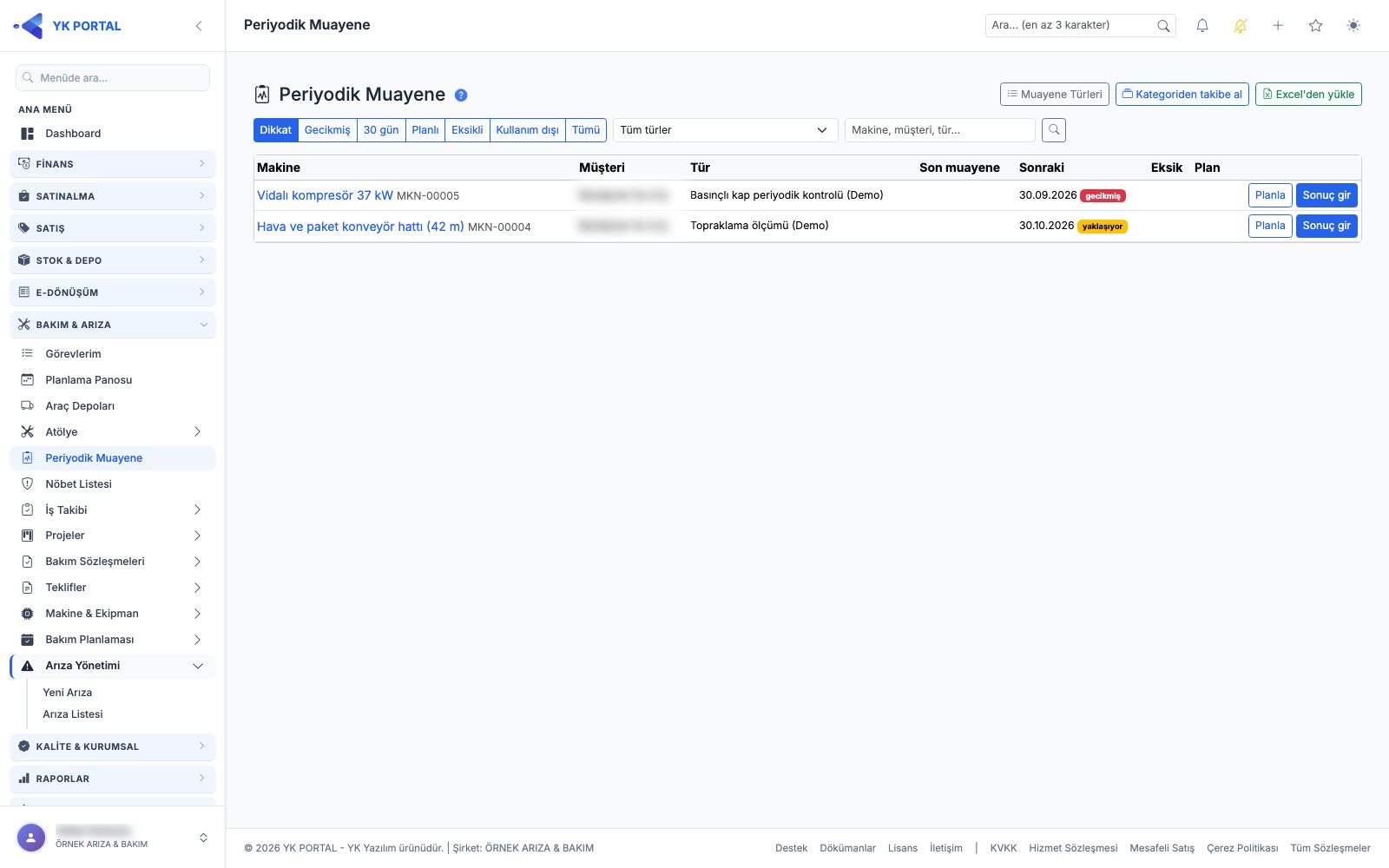This screenshot has height=868, width=1389.
Task: Expand Makine & Ekipman submenu
Action: pos(113,614)
